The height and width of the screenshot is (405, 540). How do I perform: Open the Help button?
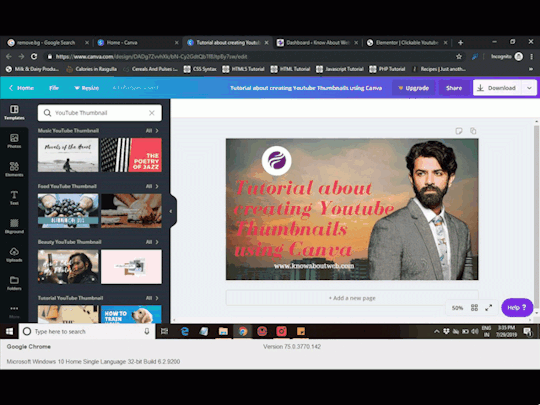tap(517, 308)
